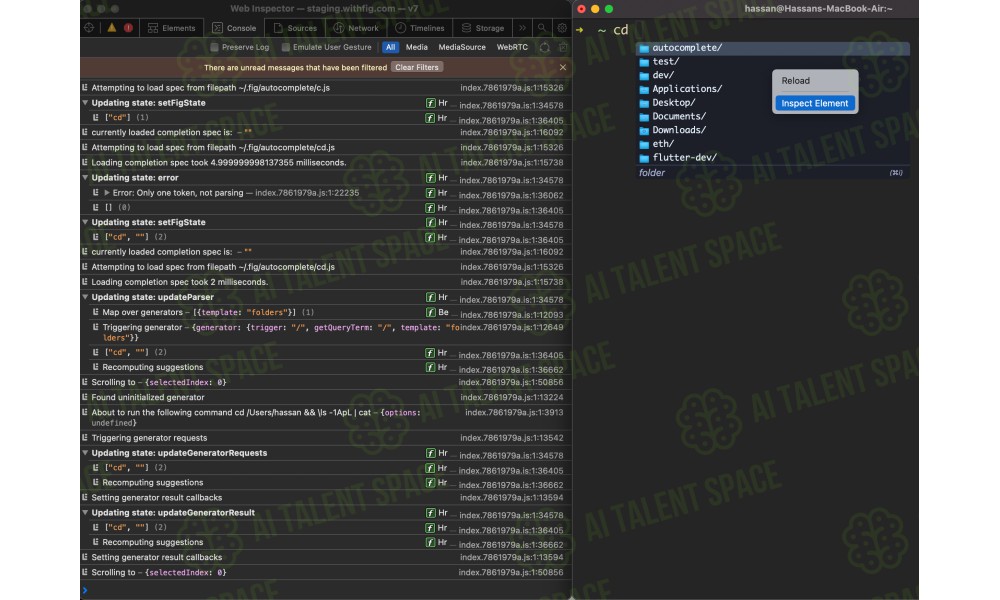Image resolution: width=1000 pixels, height=600 pixels.
Task: Collapse the 'Updating state: error' group
Action: tap(85, 178)
